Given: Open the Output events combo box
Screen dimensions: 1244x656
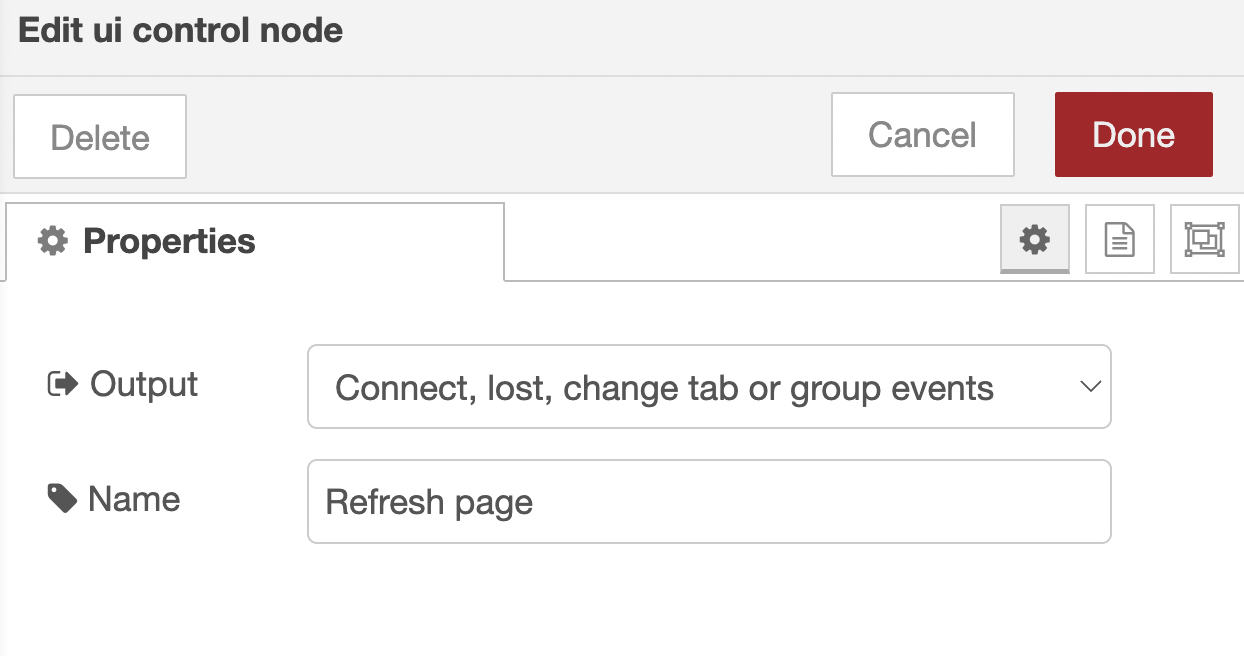Looking at the screenshot, I should click(x=700, y=387).
